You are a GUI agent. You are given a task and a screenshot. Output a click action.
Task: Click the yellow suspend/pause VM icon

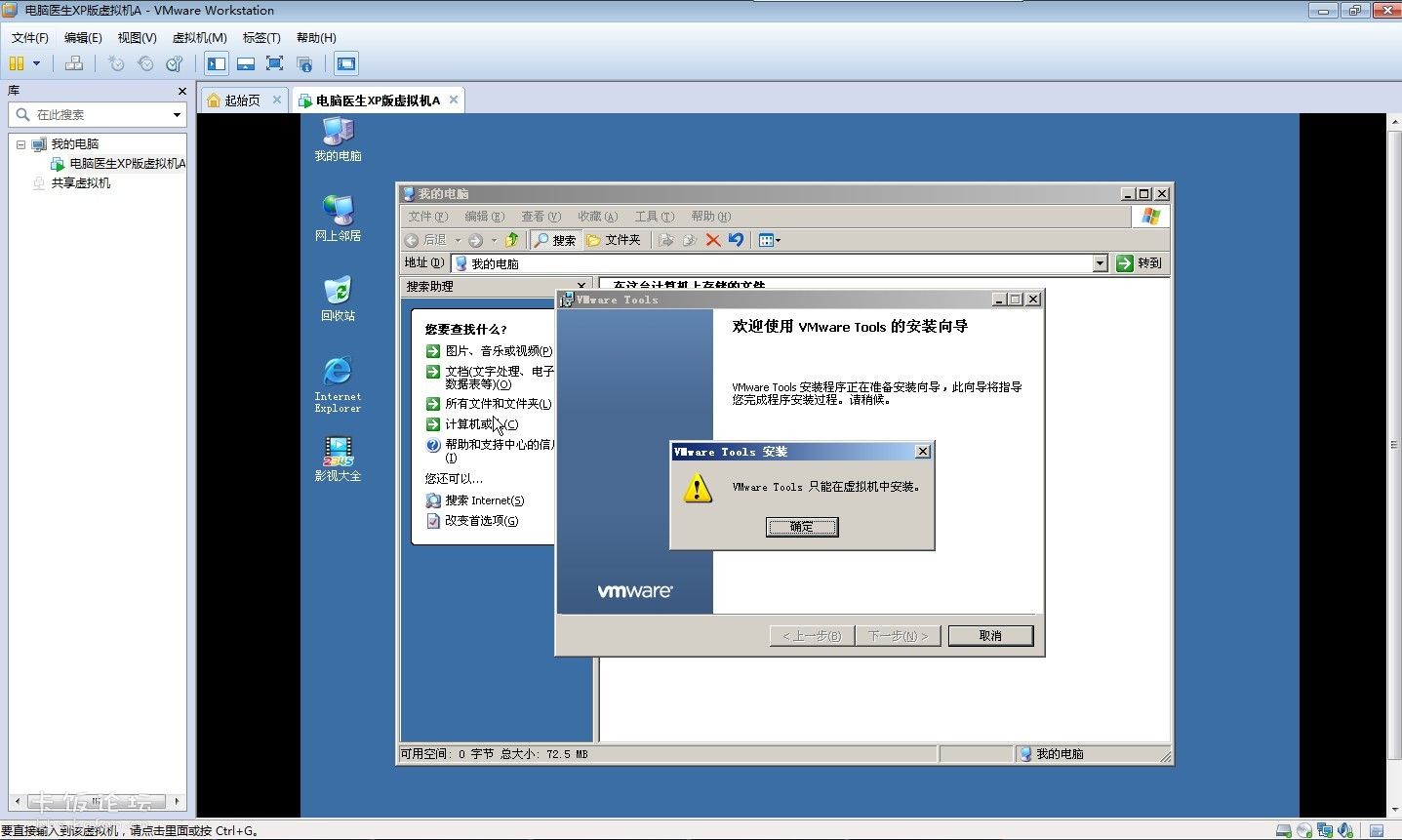coord(17,63)
